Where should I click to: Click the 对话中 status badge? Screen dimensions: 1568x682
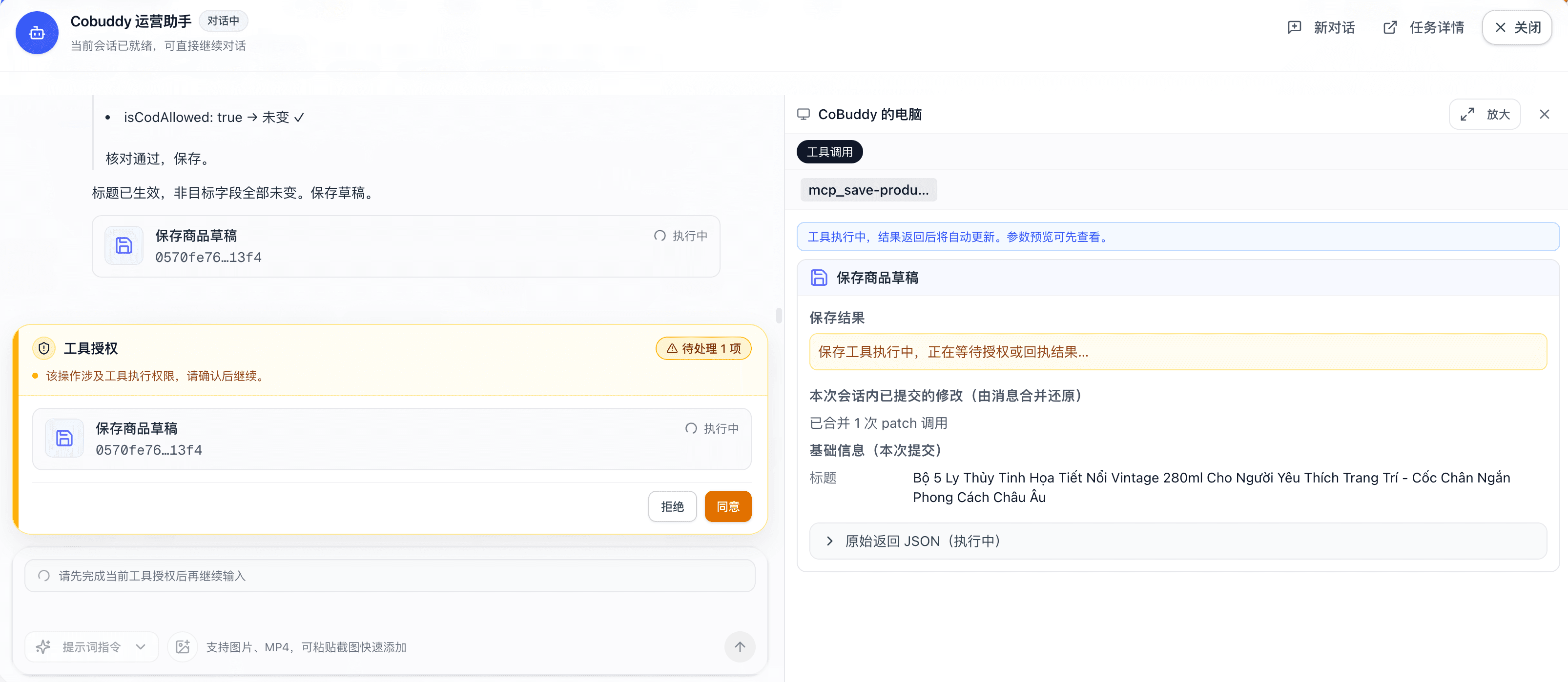click(223, 20)
